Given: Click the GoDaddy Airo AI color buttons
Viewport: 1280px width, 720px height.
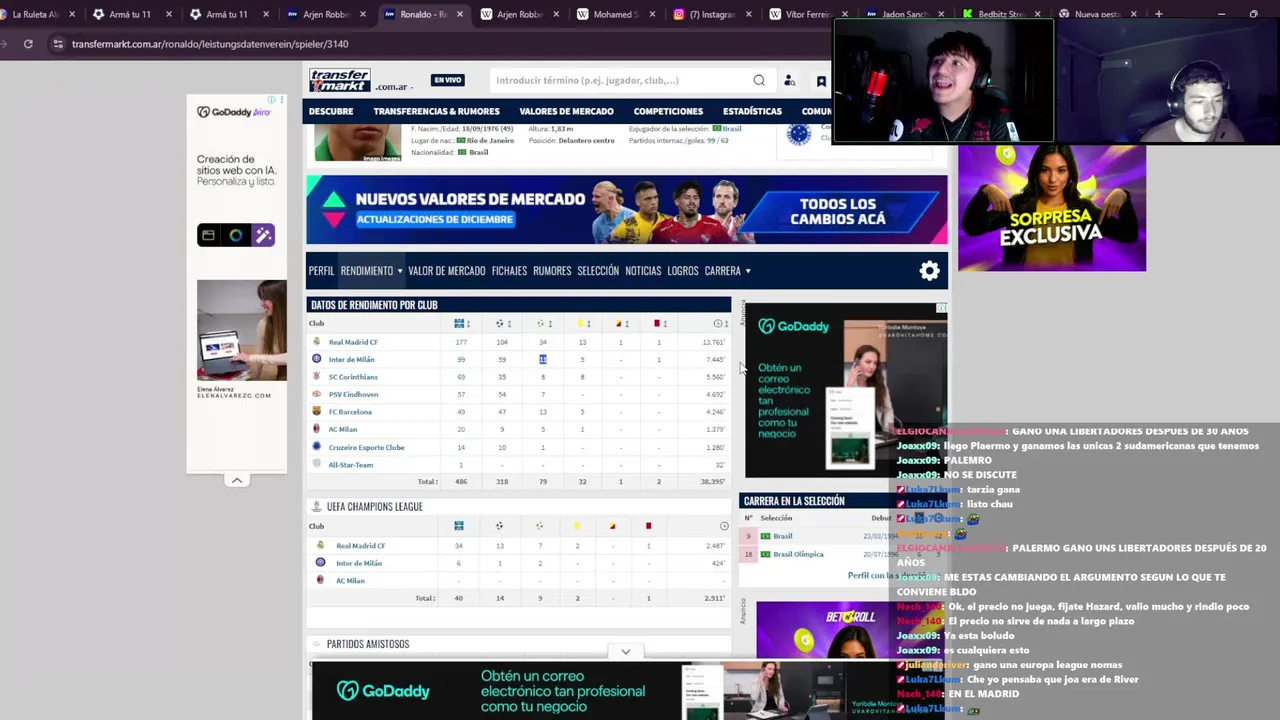Looking at the screenshot, I should click(x=236, y=235).
